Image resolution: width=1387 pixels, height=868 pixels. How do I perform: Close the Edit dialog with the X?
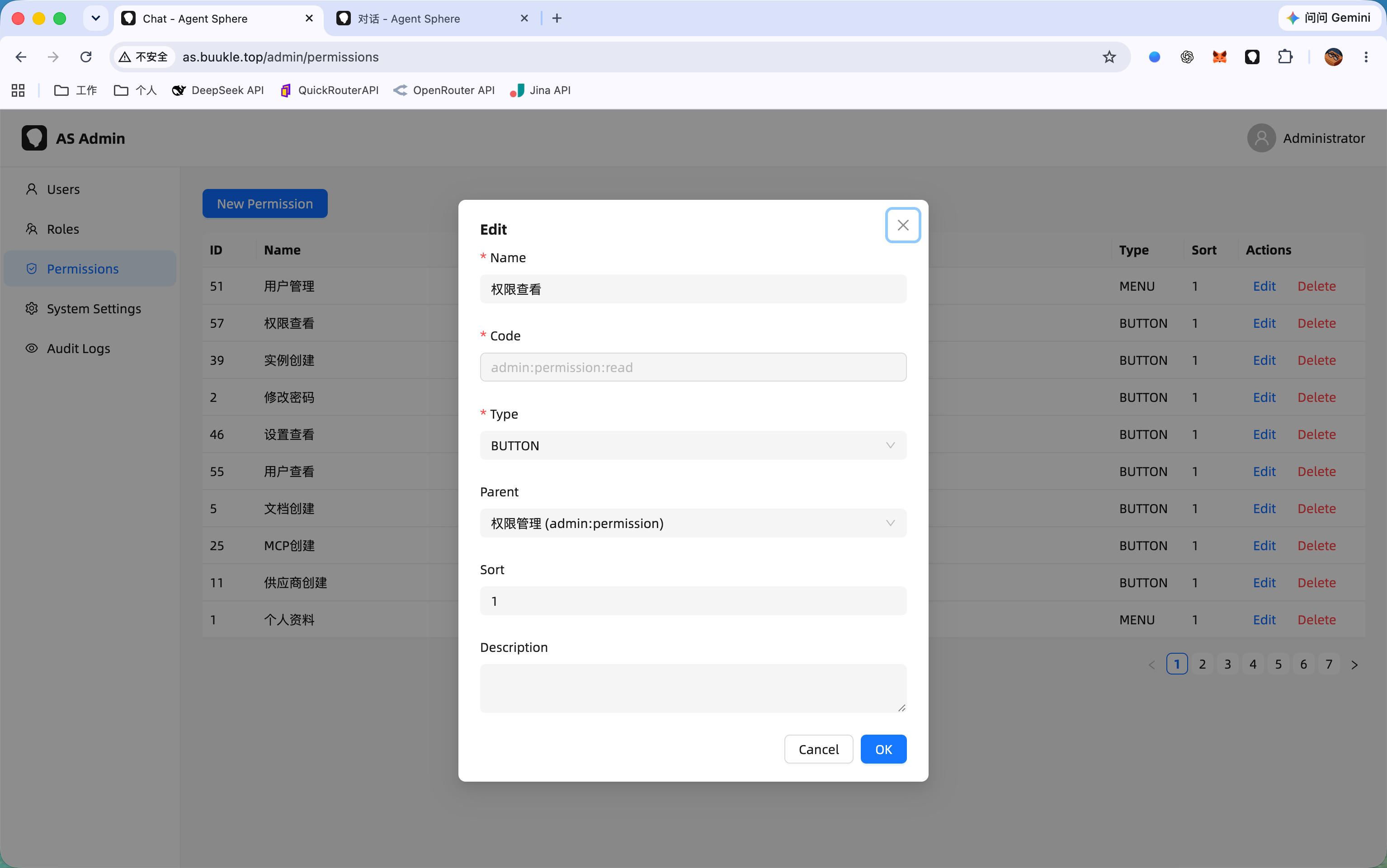coord(902,225)
